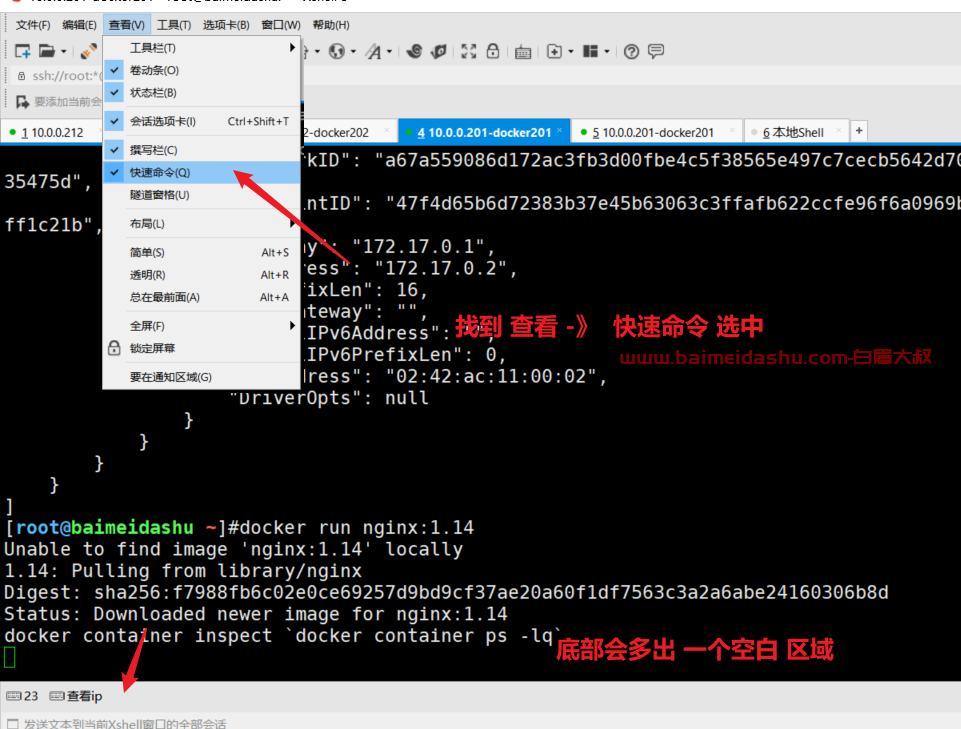The image size is (961, 729).
Task: Click the New Session toolbar icon
Action: click(23, 51)
